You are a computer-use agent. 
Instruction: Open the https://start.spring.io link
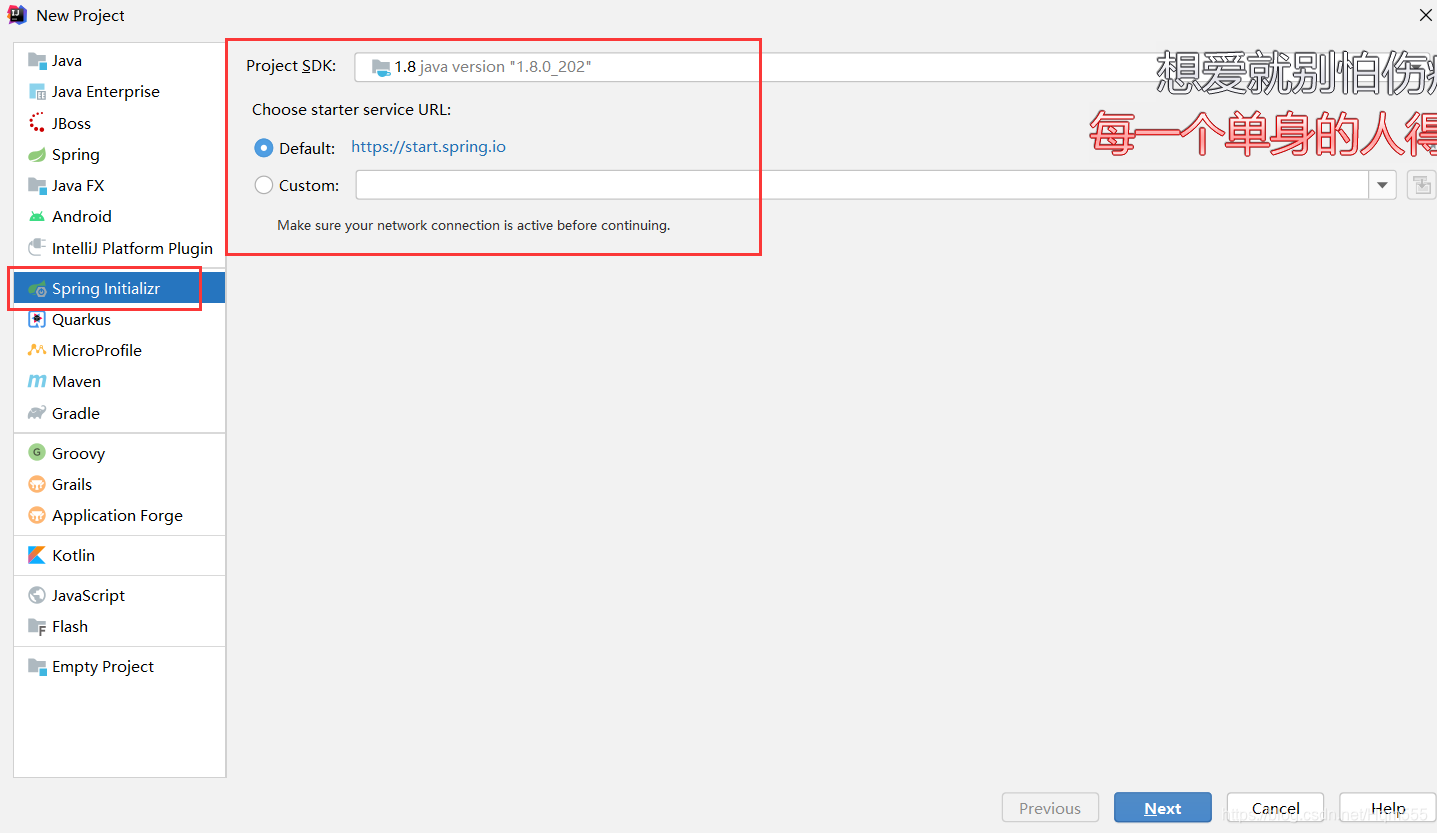428,147
